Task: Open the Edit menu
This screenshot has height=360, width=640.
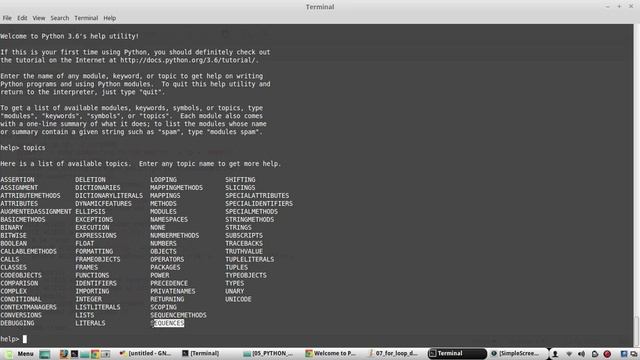Action: (22, 18)
